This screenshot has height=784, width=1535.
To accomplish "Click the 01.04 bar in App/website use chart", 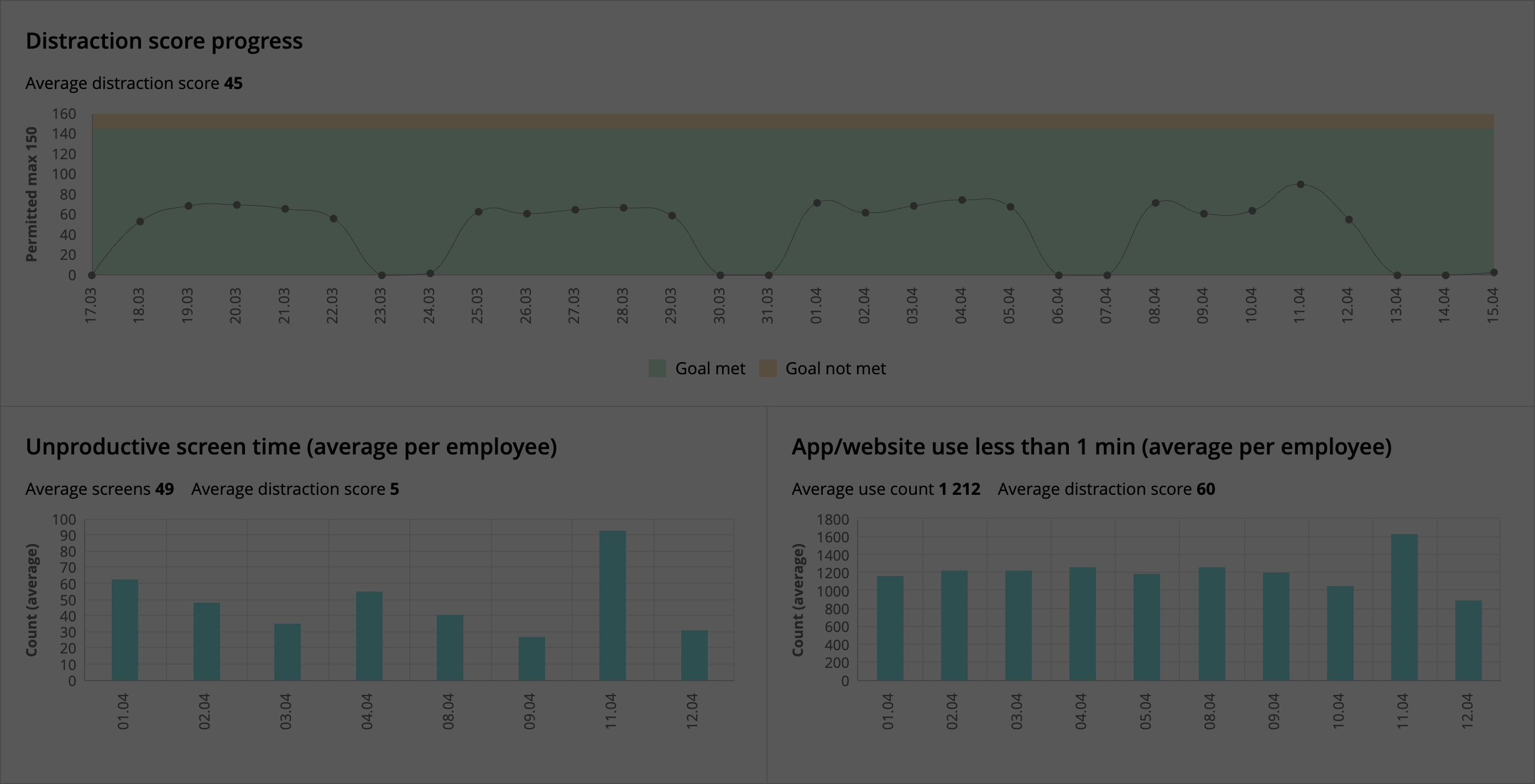I will pos(890,628).
